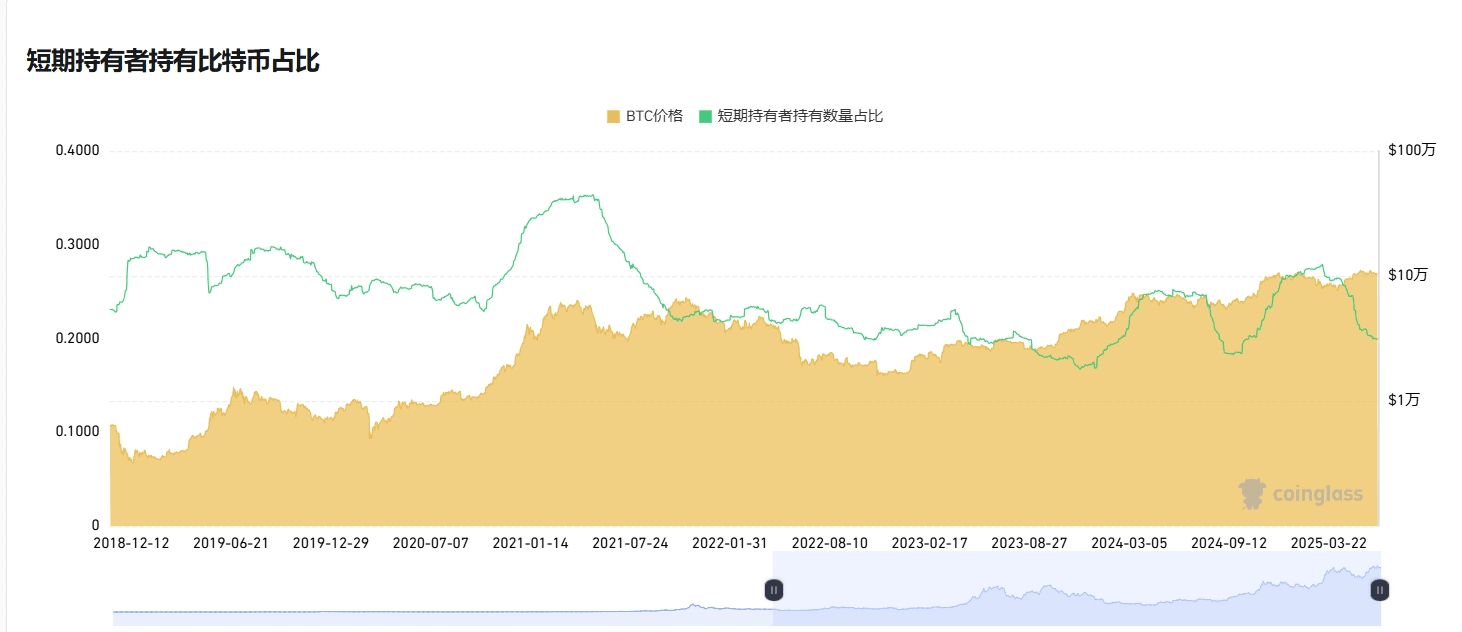The height and width of the screenshot is (632, 1462).
Task: Click the coinglass mascot watermark icon
Action: coord(1252,493)
